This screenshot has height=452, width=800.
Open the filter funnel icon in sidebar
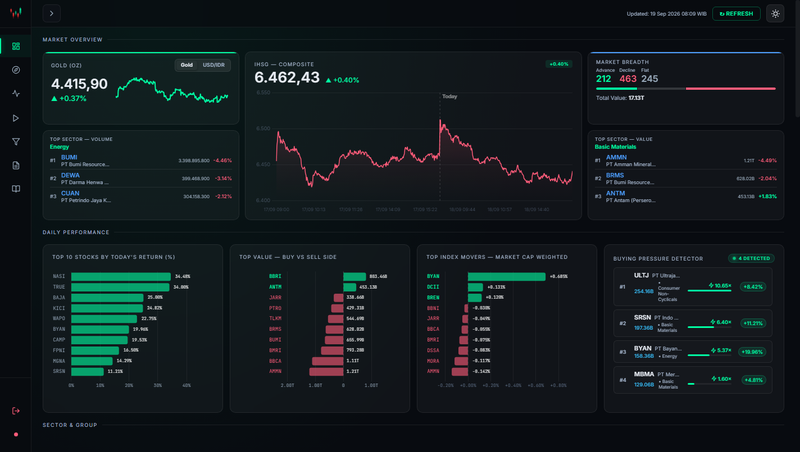pyautogui.click(x=16, y=141)
